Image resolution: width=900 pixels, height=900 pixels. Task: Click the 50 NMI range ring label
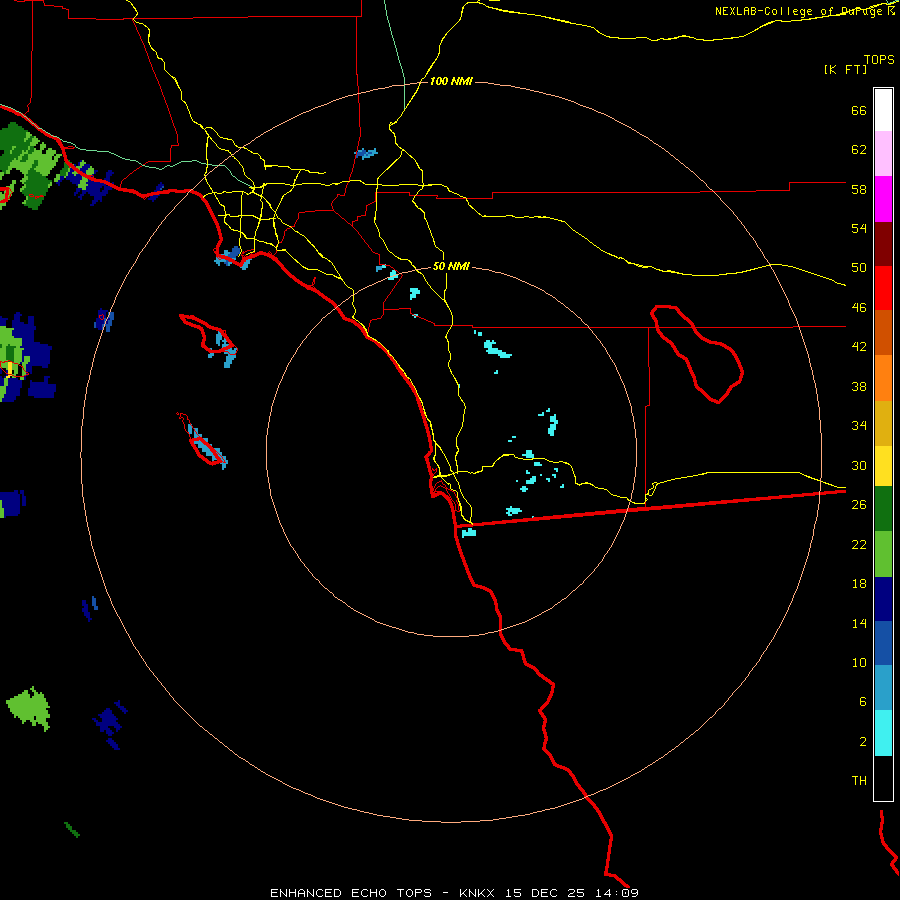(x=451, y=266)
